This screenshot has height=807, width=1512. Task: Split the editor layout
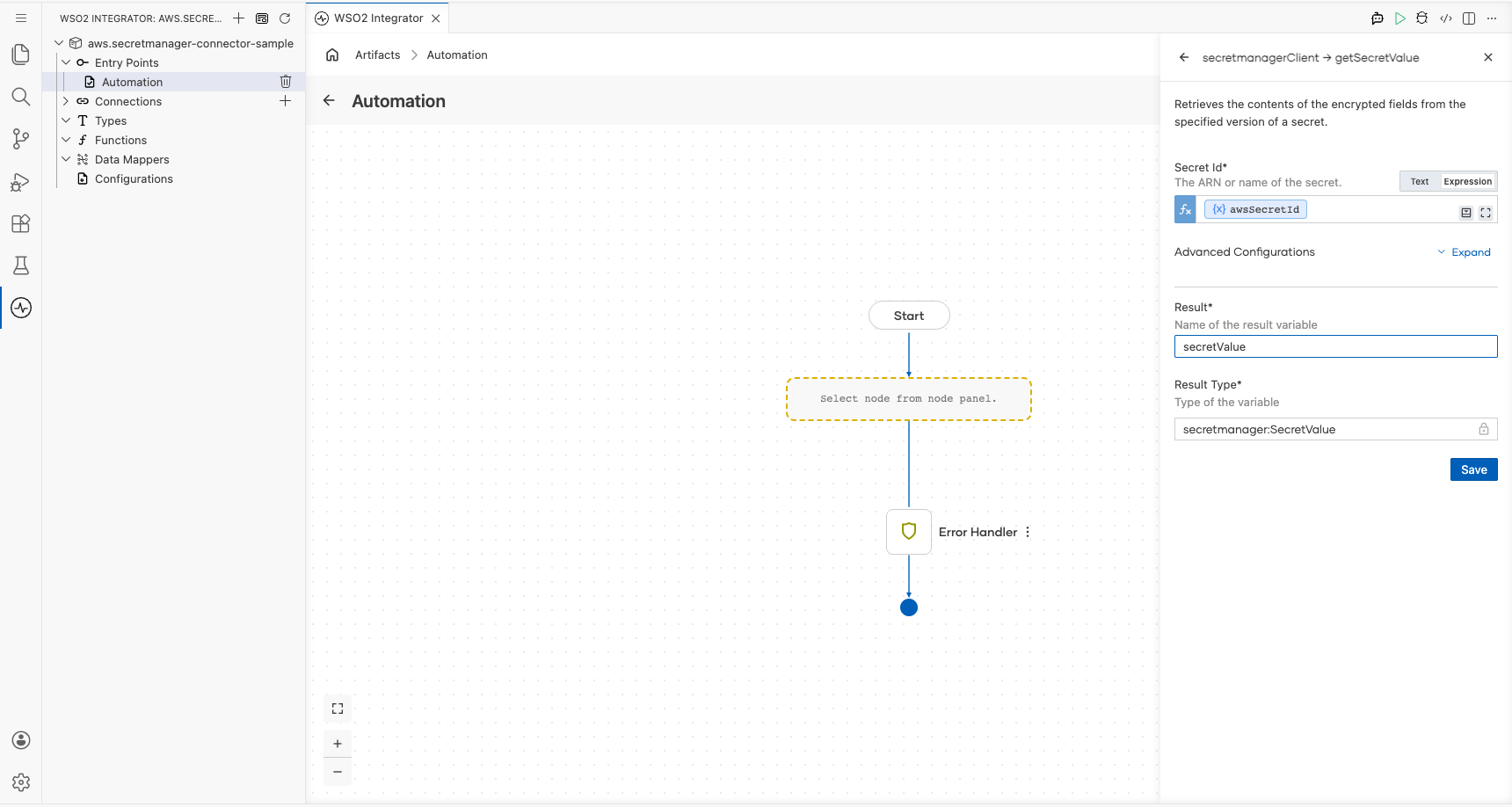pyautogui.click(x=1469, y=18)
